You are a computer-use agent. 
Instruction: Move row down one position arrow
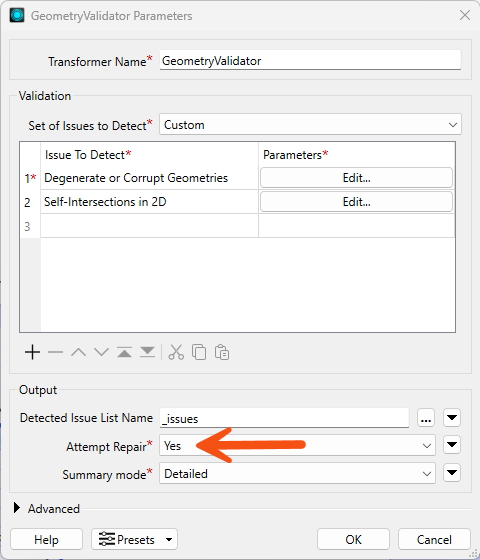(101, 352)
